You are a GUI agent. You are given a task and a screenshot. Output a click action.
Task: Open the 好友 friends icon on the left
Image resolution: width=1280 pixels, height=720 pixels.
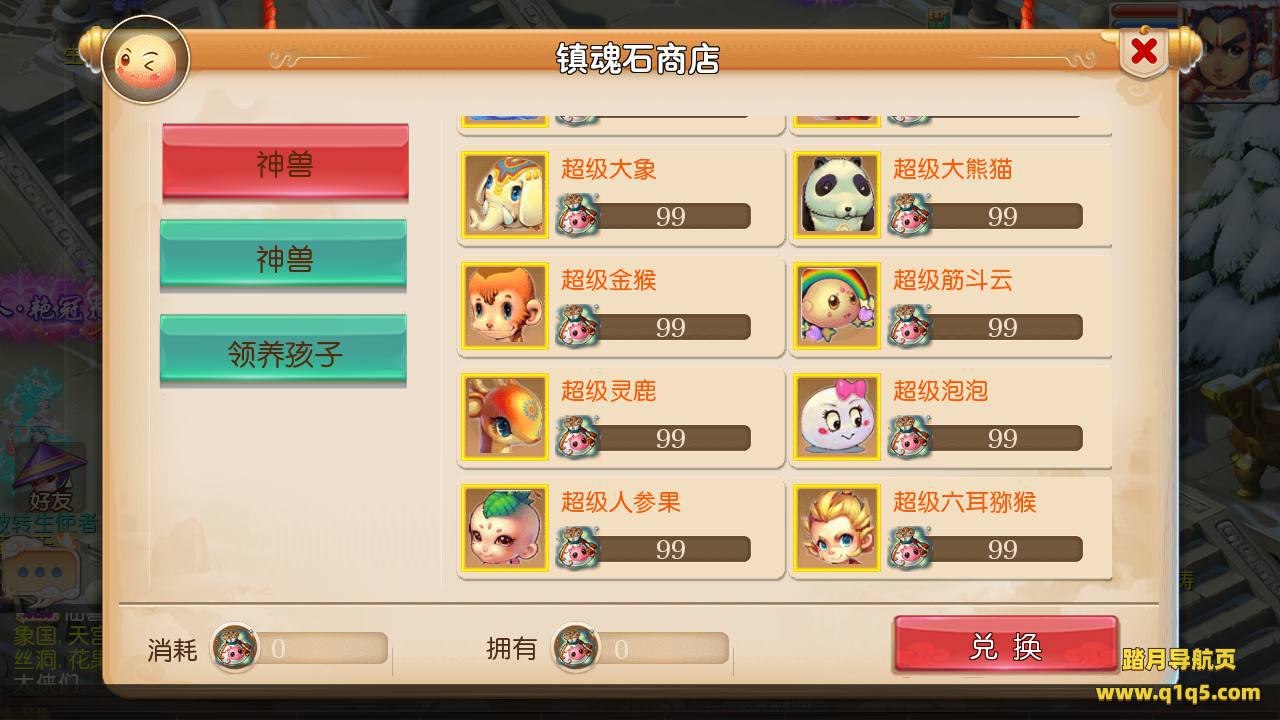(x=48, y=478)
